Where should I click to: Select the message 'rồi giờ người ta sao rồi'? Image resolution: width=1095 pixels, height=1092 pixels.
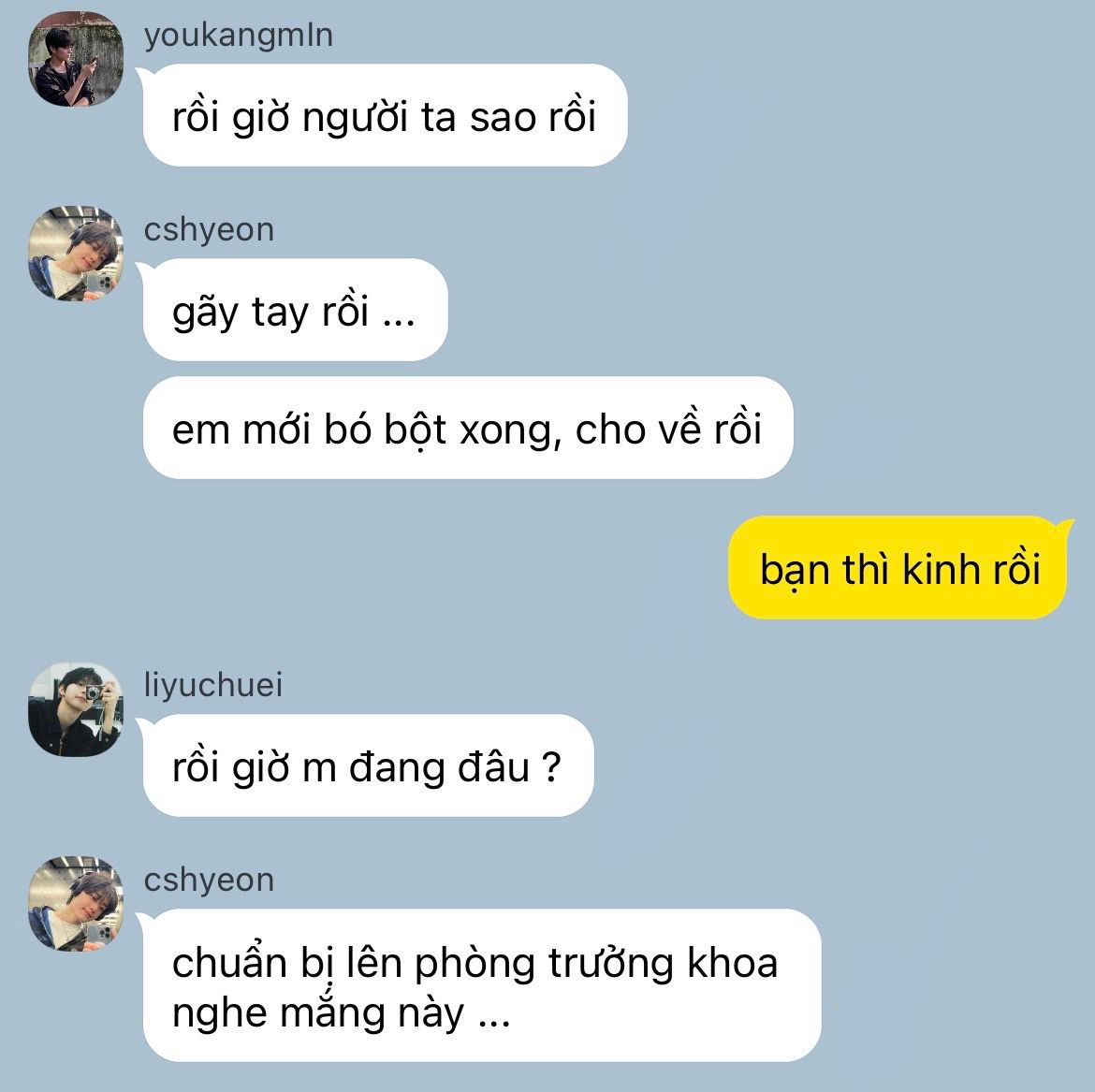385,115
